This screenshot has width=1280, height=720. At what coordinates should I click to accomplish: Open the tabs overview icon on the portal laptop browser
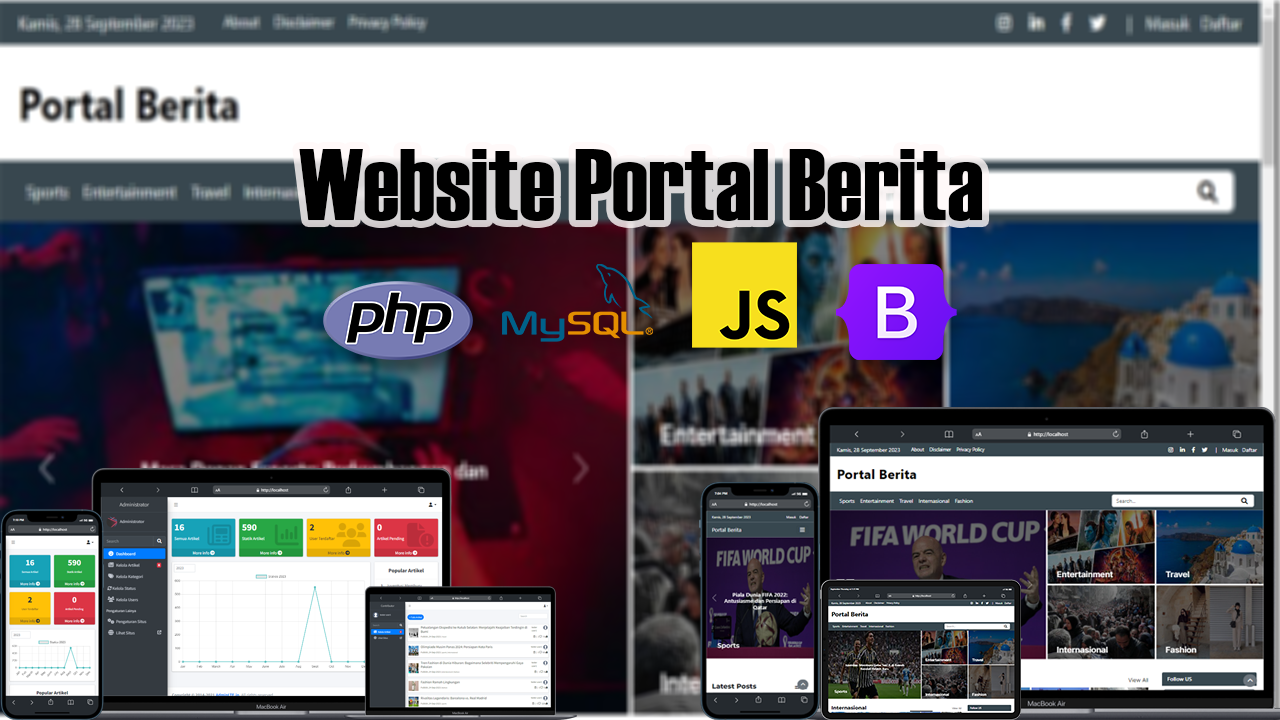(1237, 434)
